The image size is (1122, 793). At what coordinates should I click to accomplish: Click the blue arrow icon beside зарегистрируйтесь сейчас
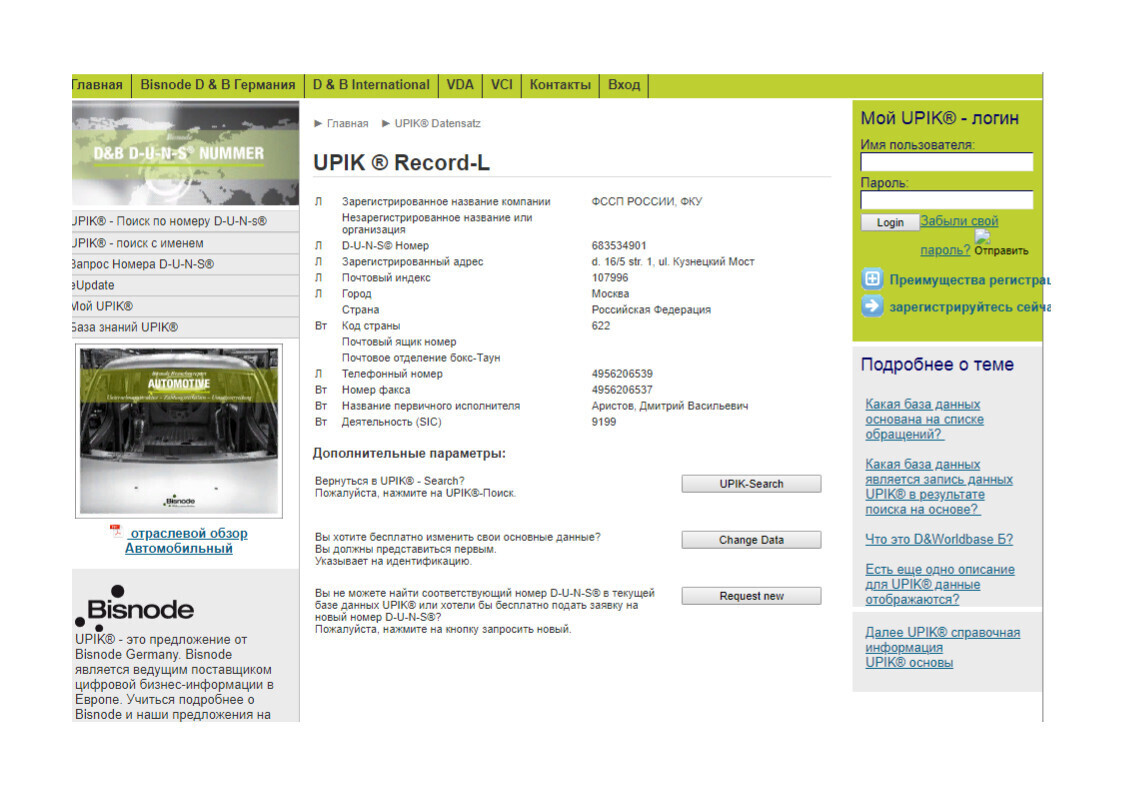[x=872, y=307]
